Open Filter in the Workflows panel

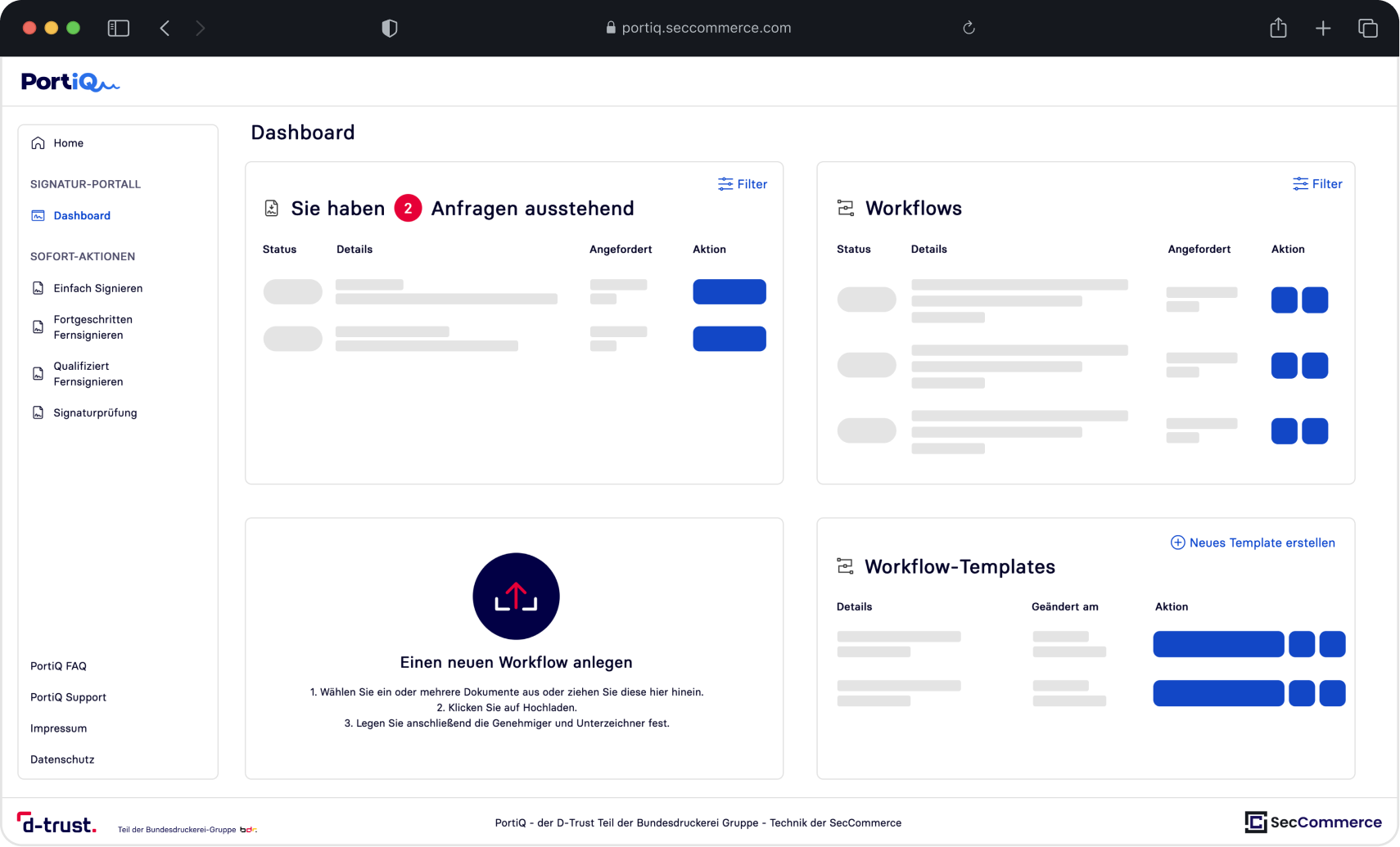[1317, 184]
